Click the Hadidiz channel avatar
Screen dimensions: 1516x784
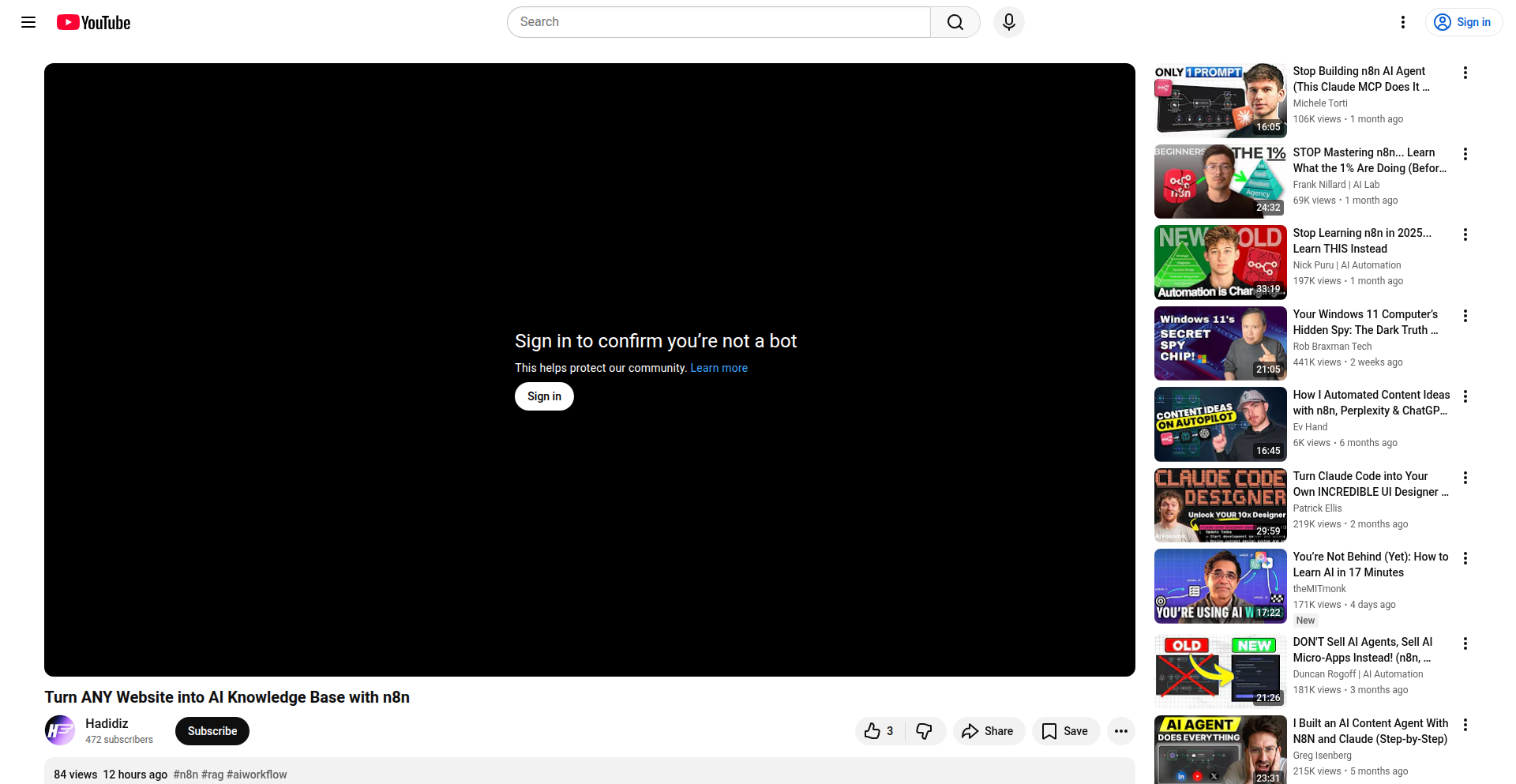coord(59,730)
